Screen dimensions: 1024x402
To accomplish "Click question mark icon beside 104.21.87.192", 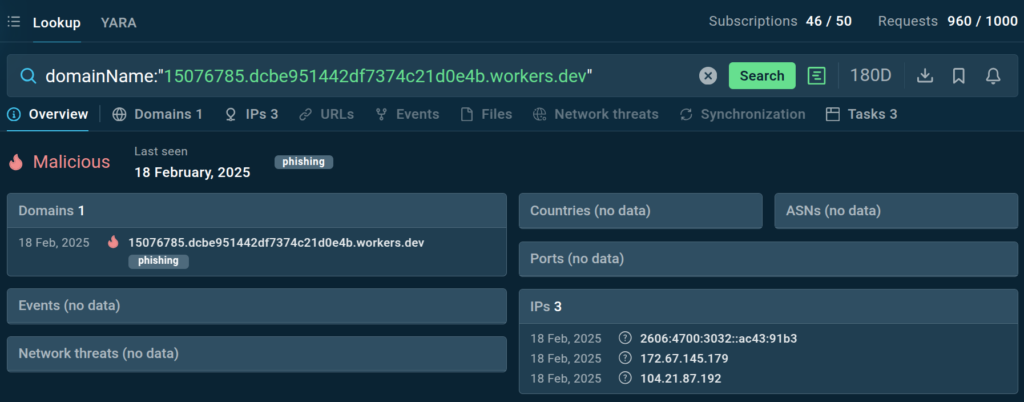I will pyautogui.click(x=626, y=378).
